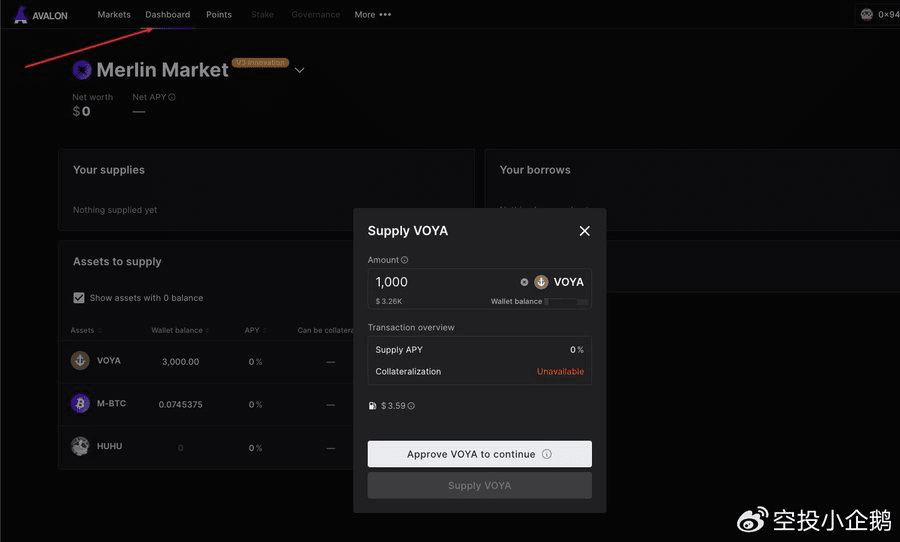
Task: Open the More menu in navigation
Action: pos(372,15)
